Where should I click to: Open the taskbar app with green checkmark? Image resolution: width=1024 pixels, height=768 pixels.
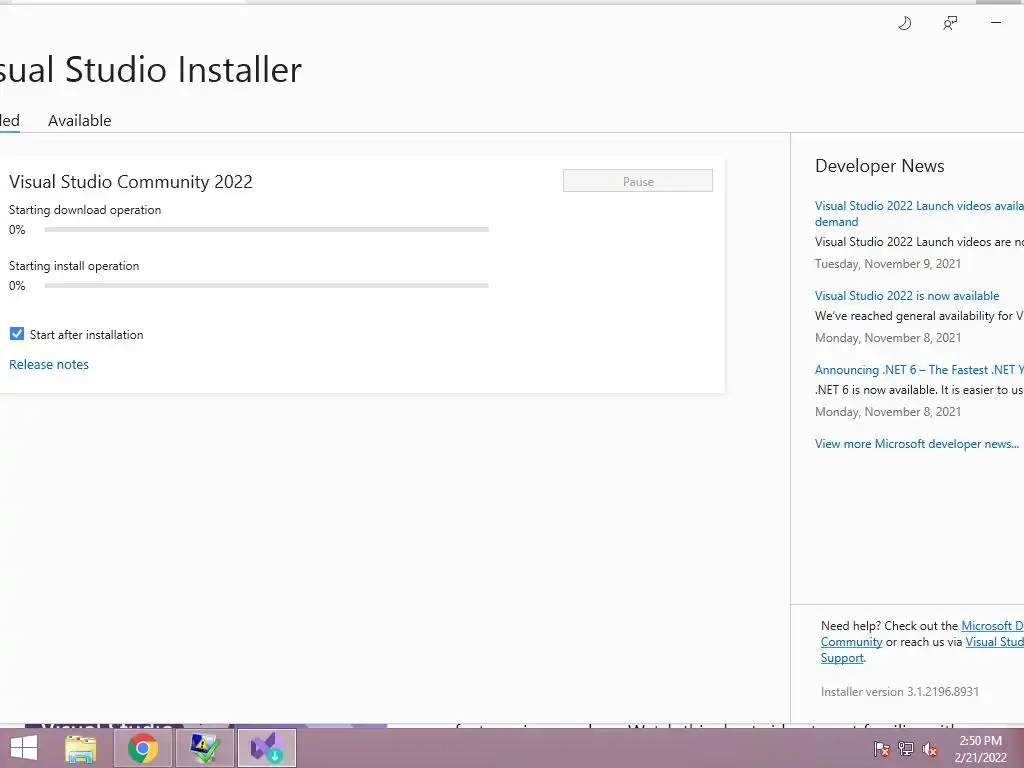click(x=205, y=748)
